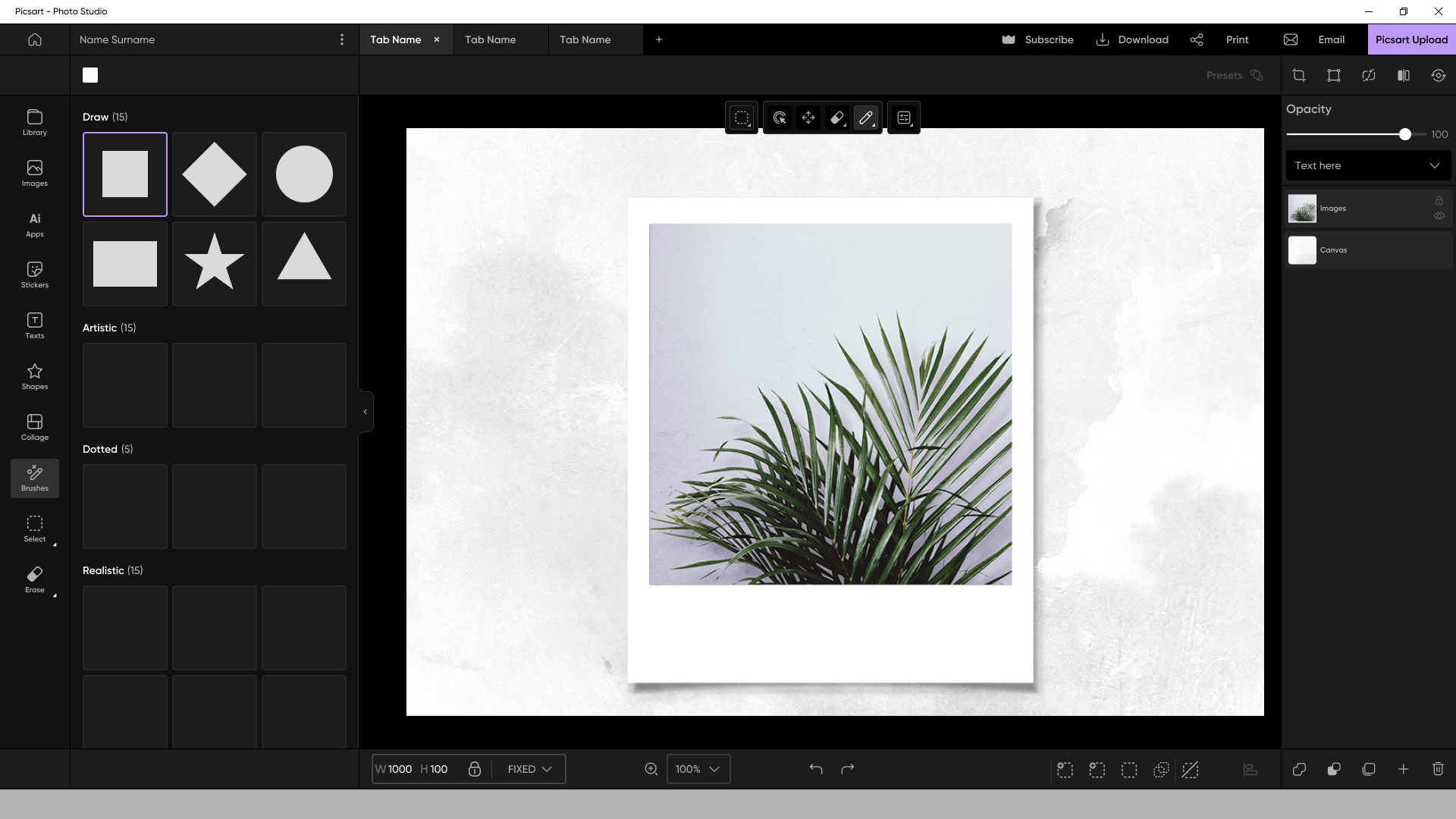Hide the Images layer with eye icon

[1439, 216]
